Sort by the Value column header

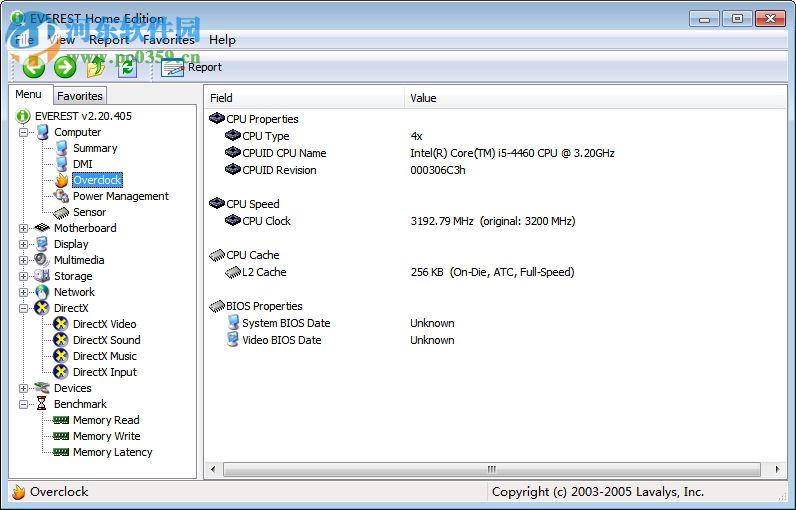point(595,98)
